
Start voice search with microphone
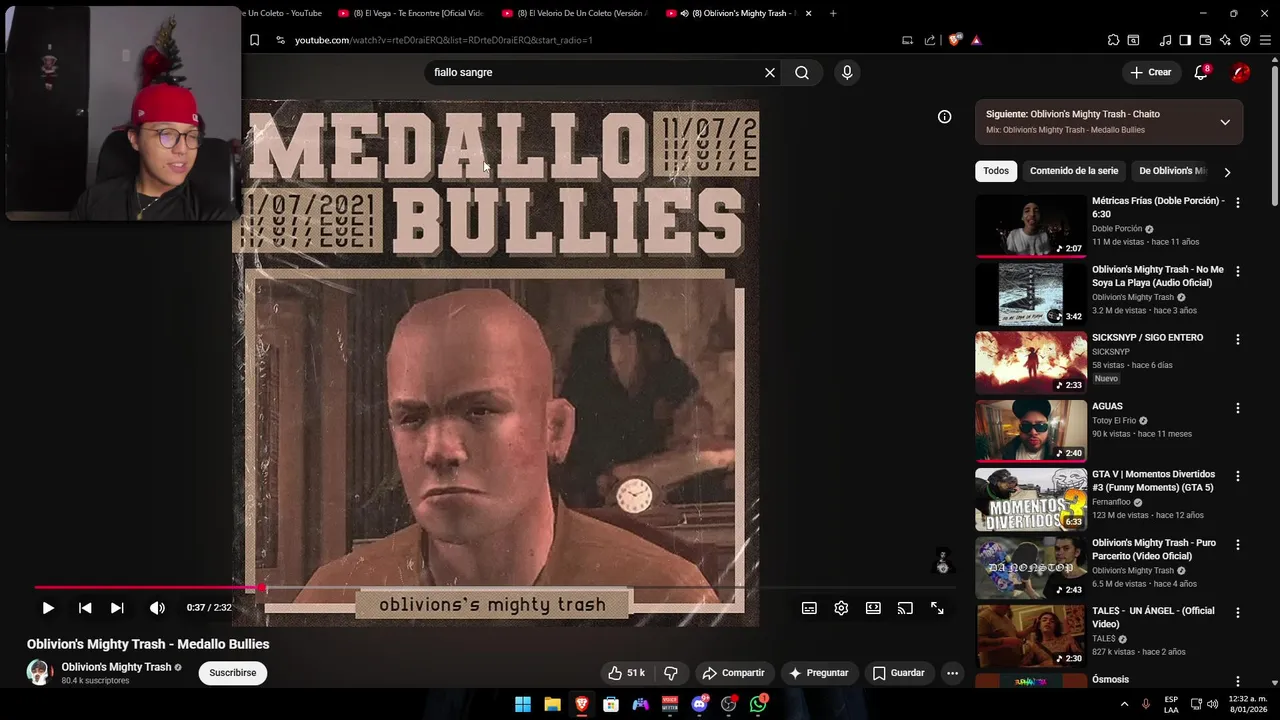click(x=847, y=72)
